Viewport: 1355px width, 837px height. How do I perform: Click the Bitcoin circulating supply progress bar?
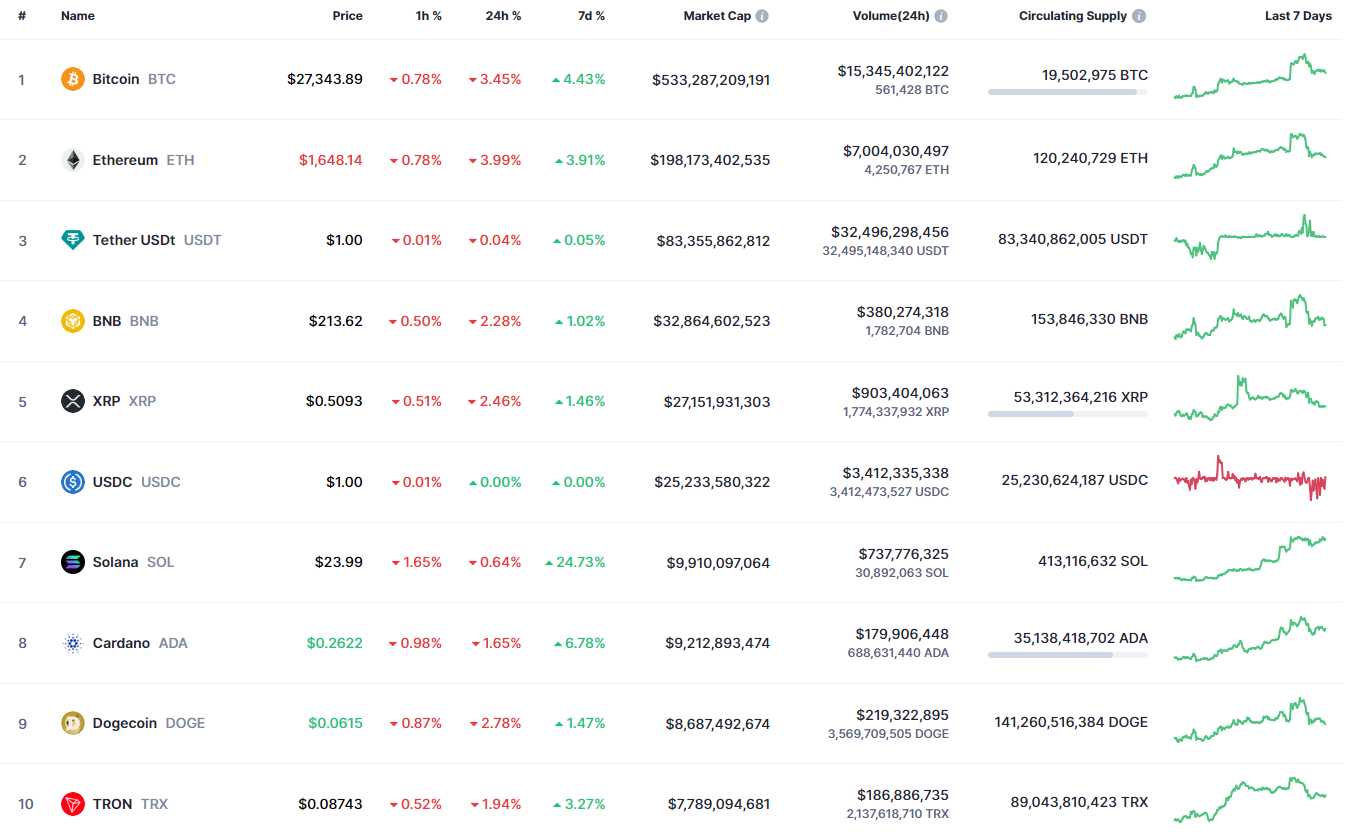tap(1067, 92)
